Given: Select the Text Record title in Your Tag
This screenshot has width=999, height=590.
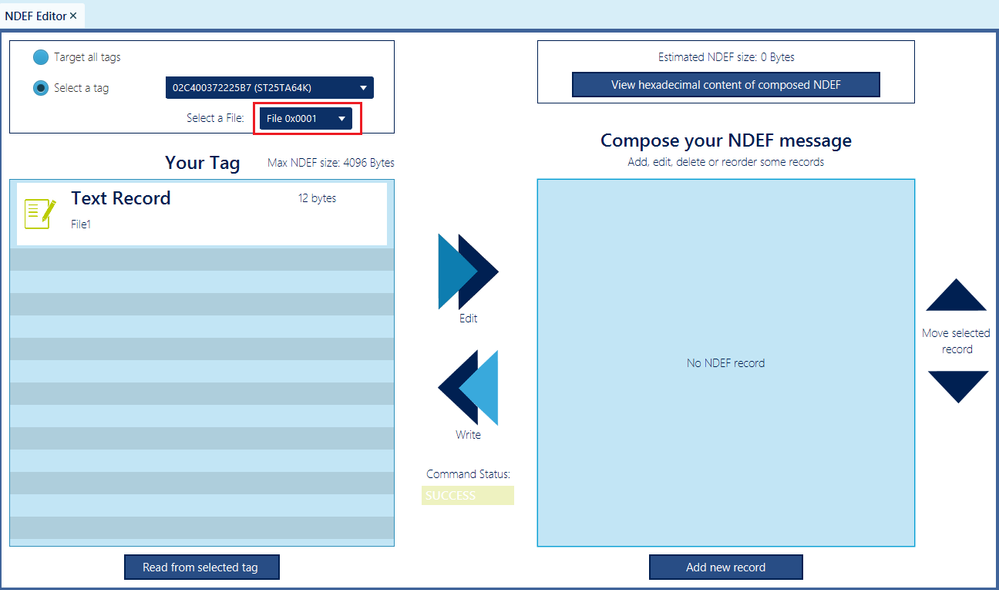Looking at the screenshot, I should coord(120,198).
